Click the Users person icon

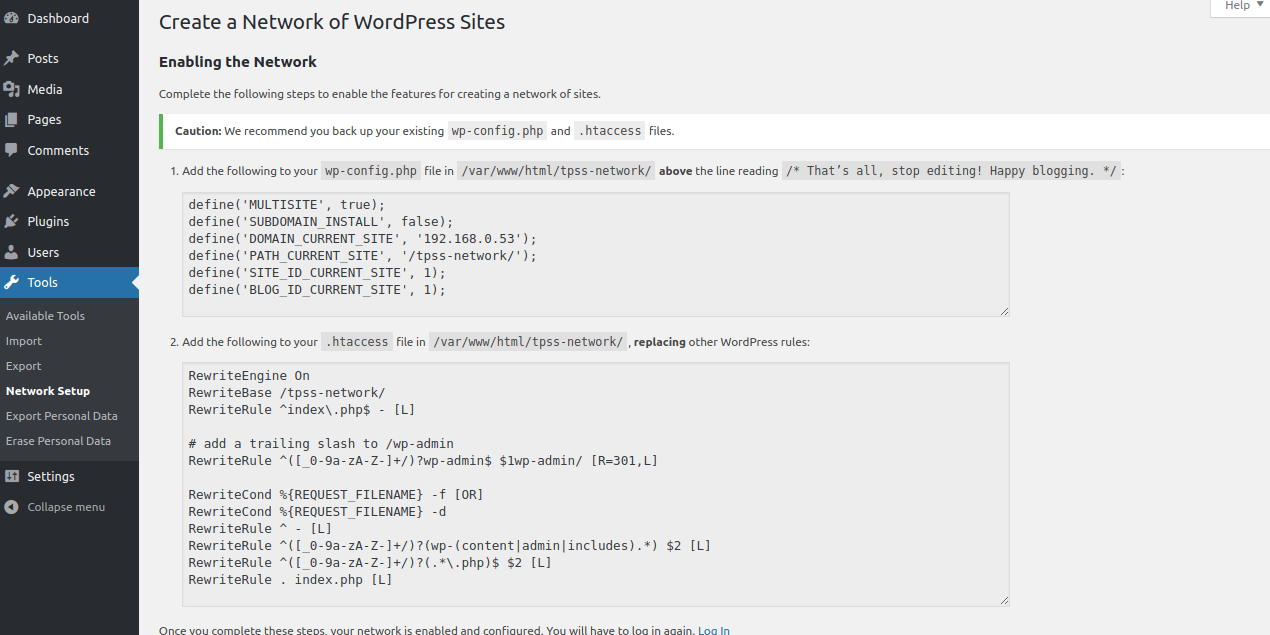coord(12,252)
